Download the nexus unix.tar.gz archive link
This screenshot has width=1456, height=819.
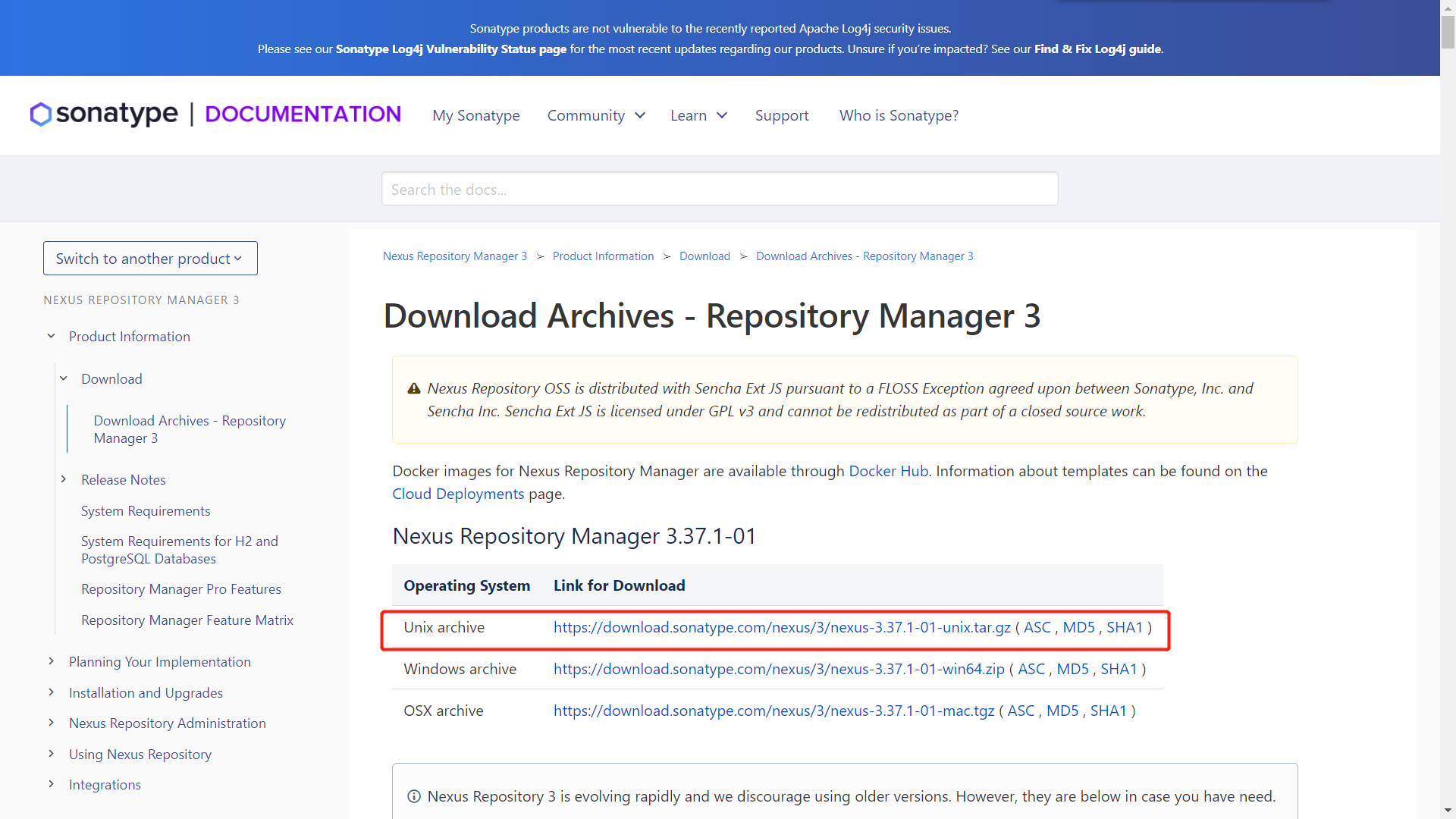tap(782, 627)
